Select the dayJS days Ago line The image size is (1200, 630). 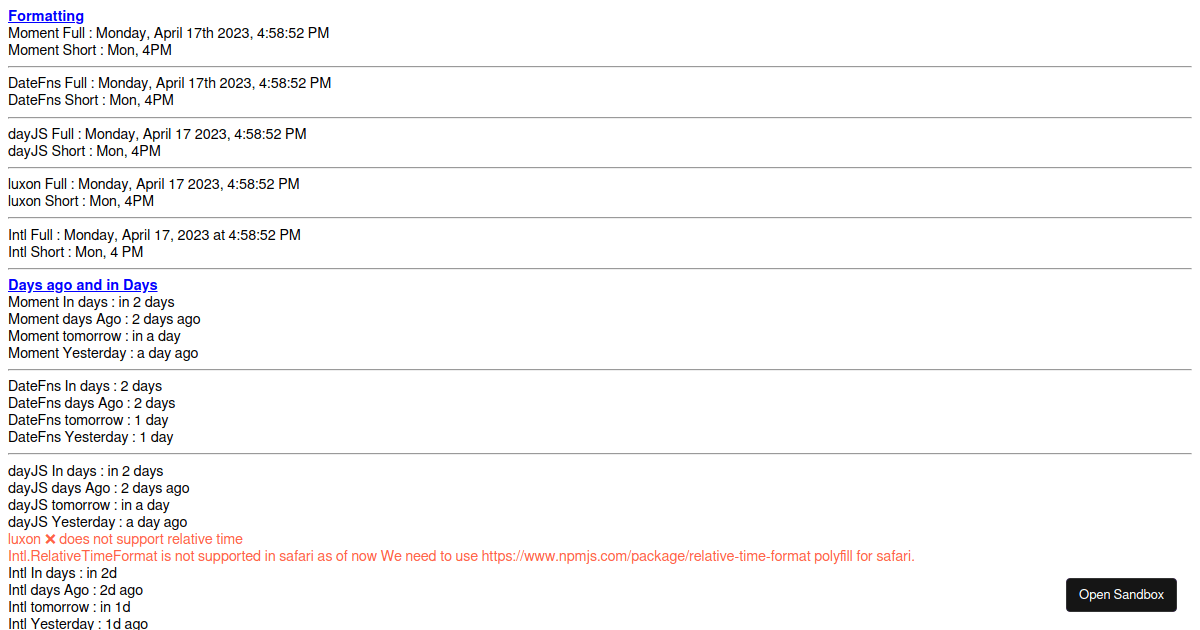click(100, 487)
